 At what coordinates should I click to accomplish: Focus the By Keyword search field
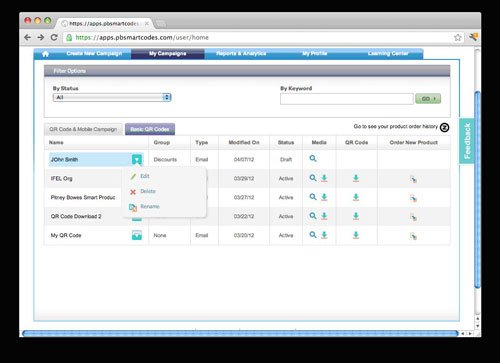[347, 99]
